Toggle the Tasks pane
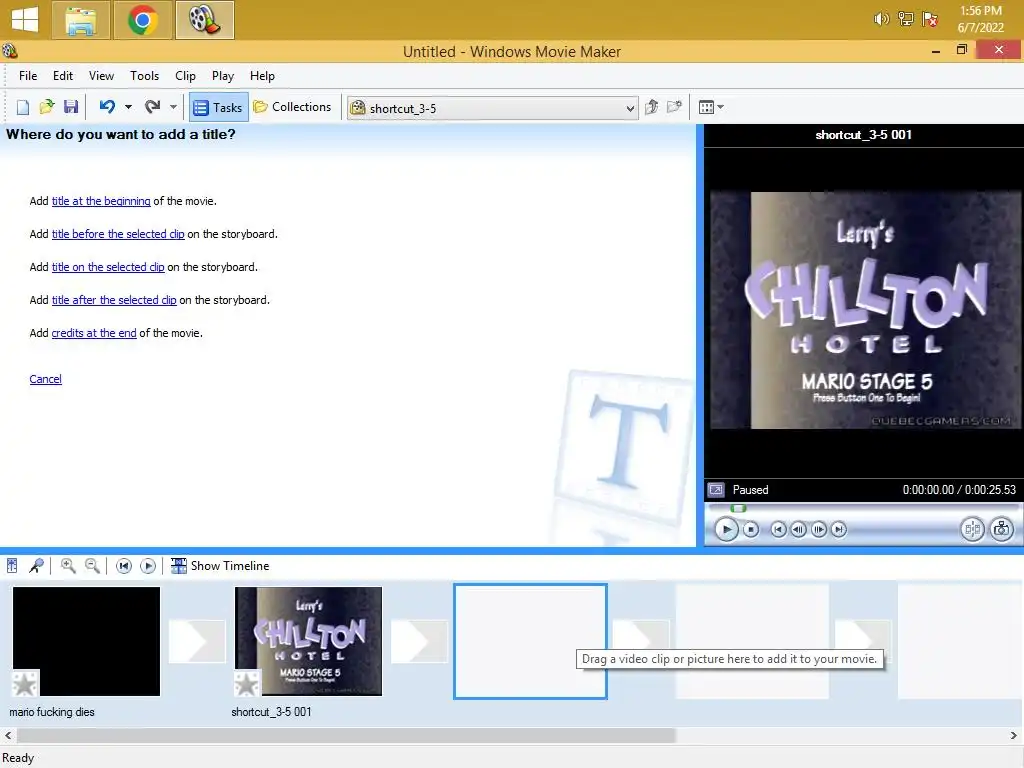Viewport: 1024px width, 768px height. coord(218,107)
